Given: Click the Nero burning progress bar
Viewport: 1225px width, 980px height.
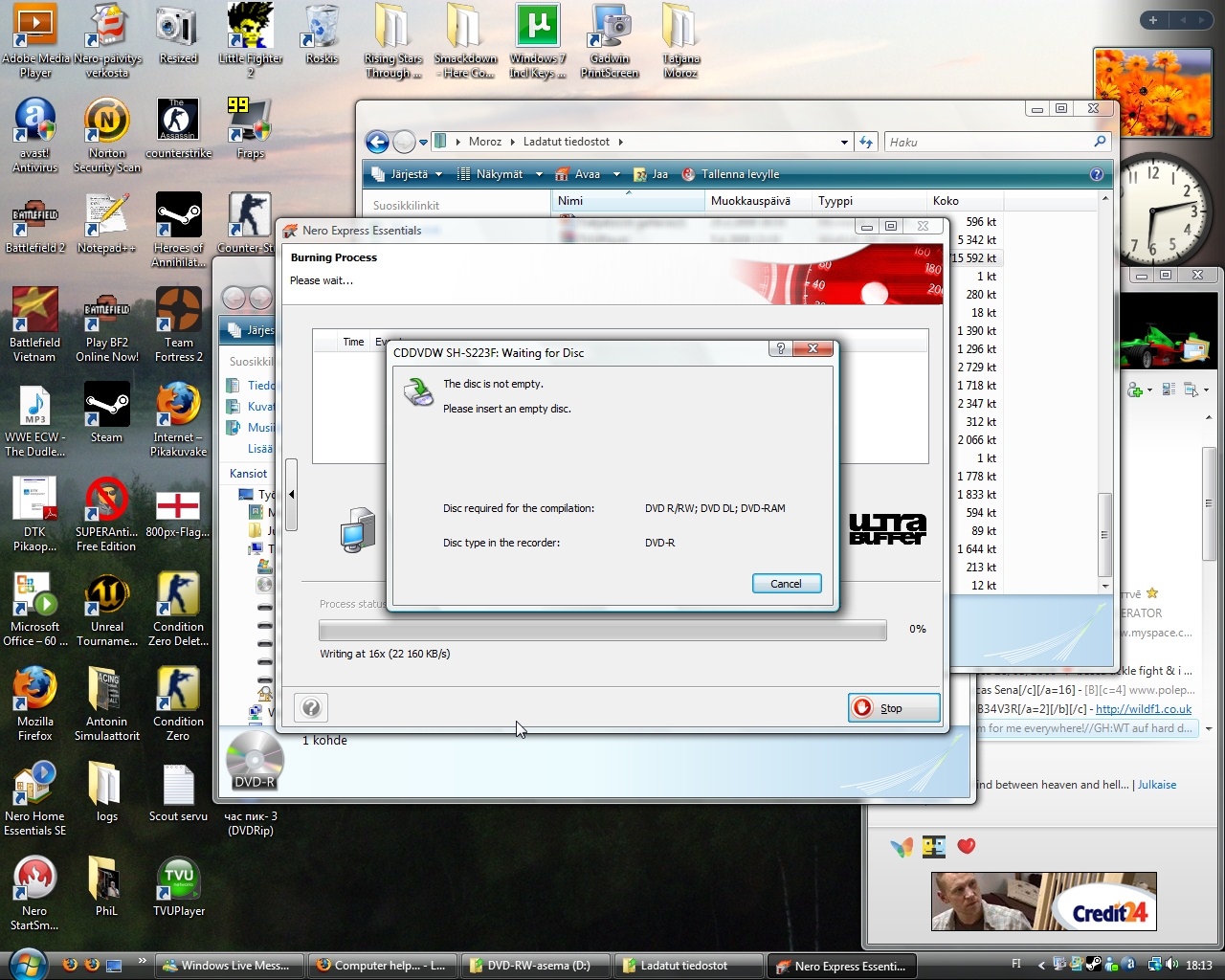Looking at the screenshot, I should click(x=603, y=630).
